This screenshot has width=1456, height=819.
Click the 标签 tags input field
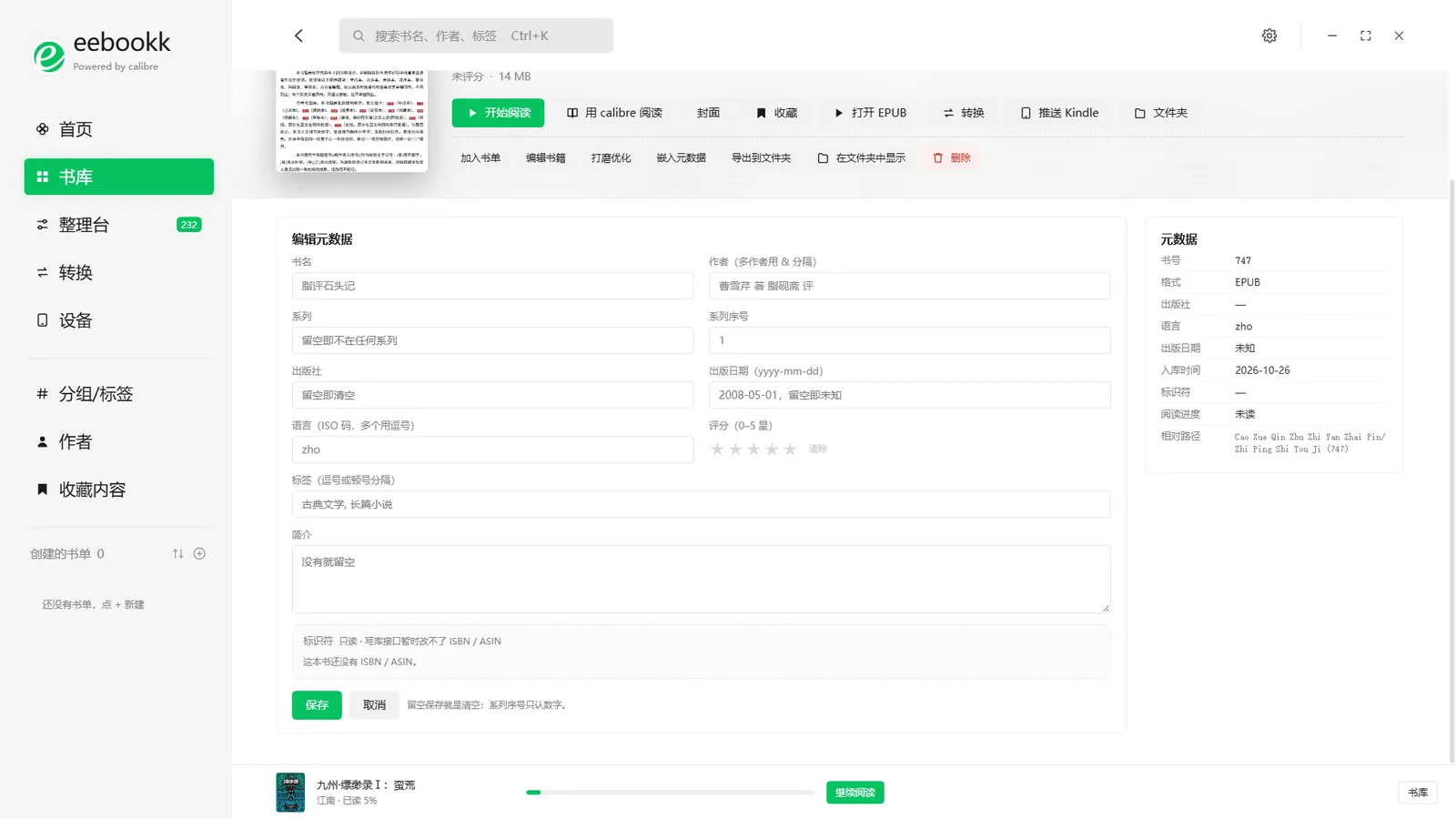tap(701, 504)
